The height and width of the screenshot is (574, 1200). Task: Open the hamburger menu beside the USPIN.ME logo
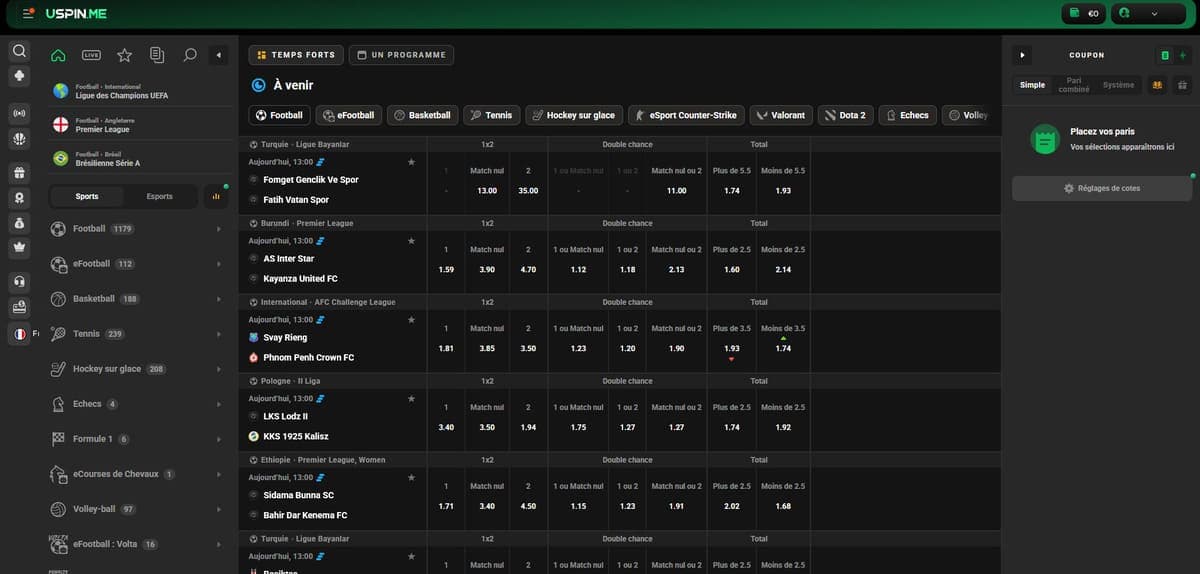(27, 14)
